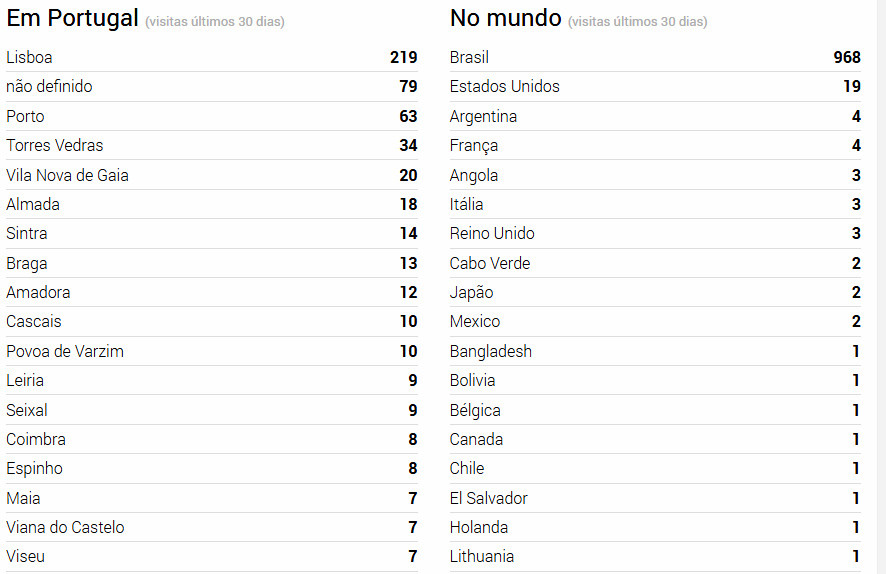Click the Lisboa row in Portugal list

tap(30, 58)
